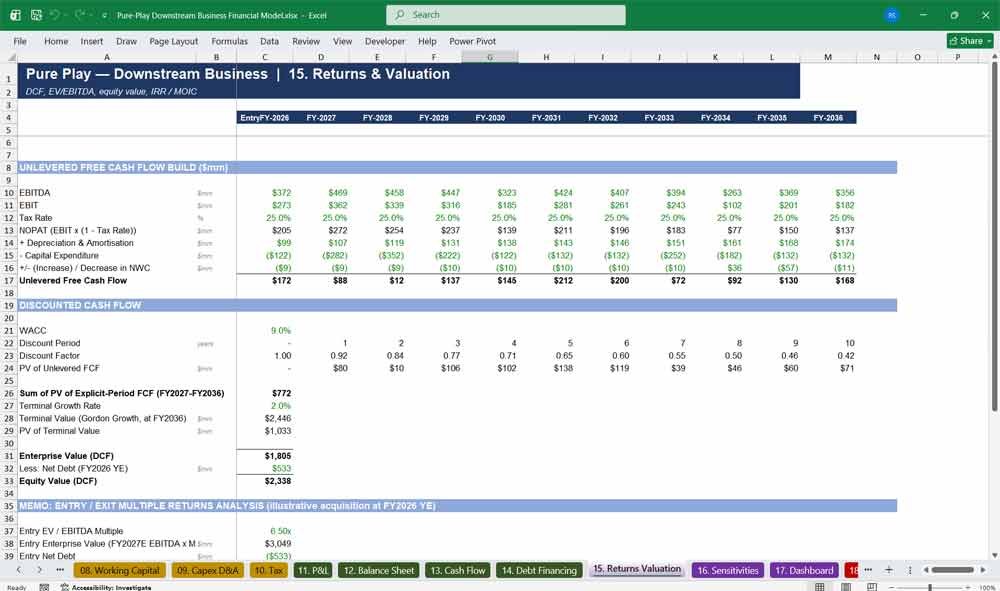Switch to the 12. Balance Sheet tab
1000x591 pixels.
click(x=378, y=571)
